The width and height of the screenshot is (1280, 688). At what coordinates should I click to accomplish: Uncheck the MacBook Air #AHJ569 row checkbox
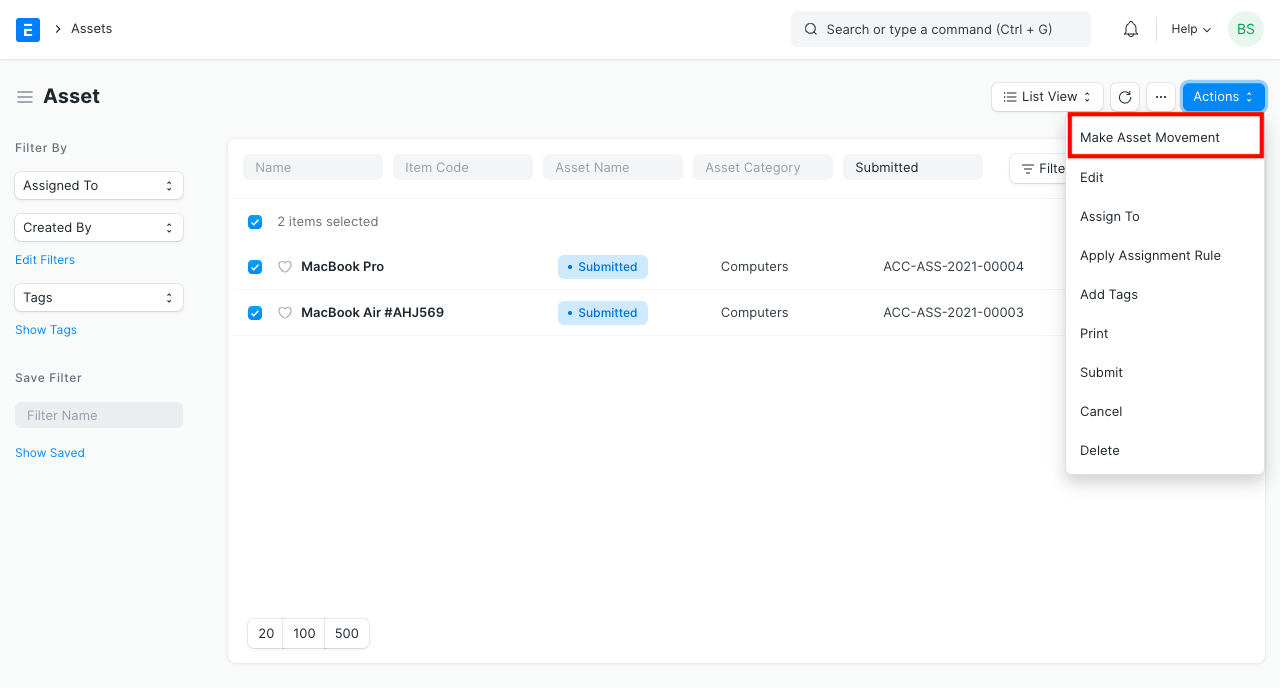[x=255, y=312]
